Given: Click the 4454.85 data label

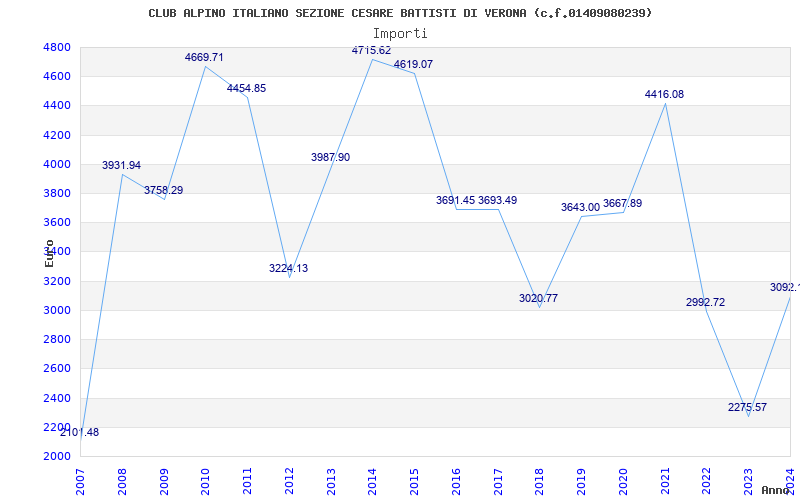Looking at the screenshot, I should 246,88.
